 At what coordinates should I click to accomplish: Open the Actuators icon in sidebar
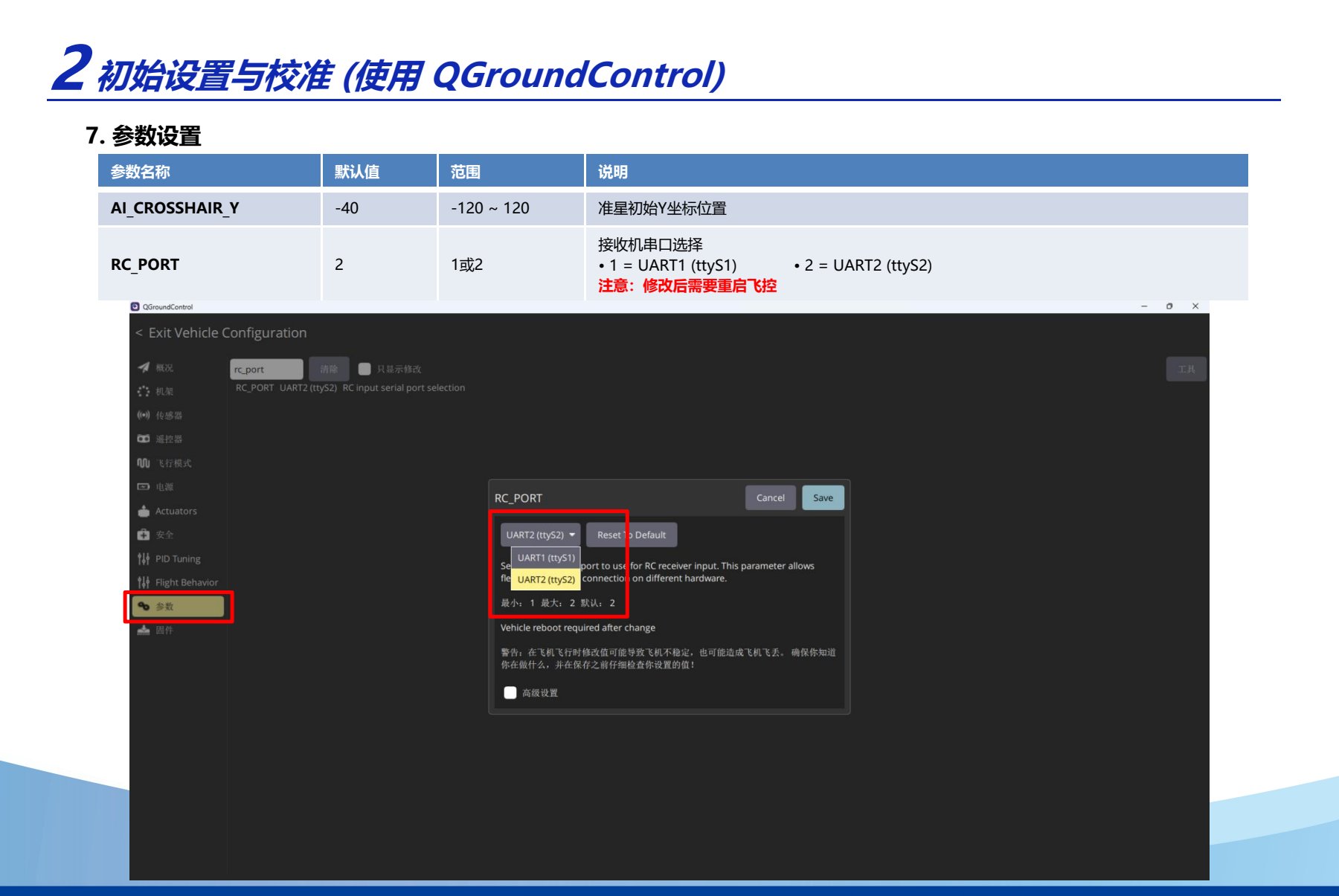click(x=144, y=511)
